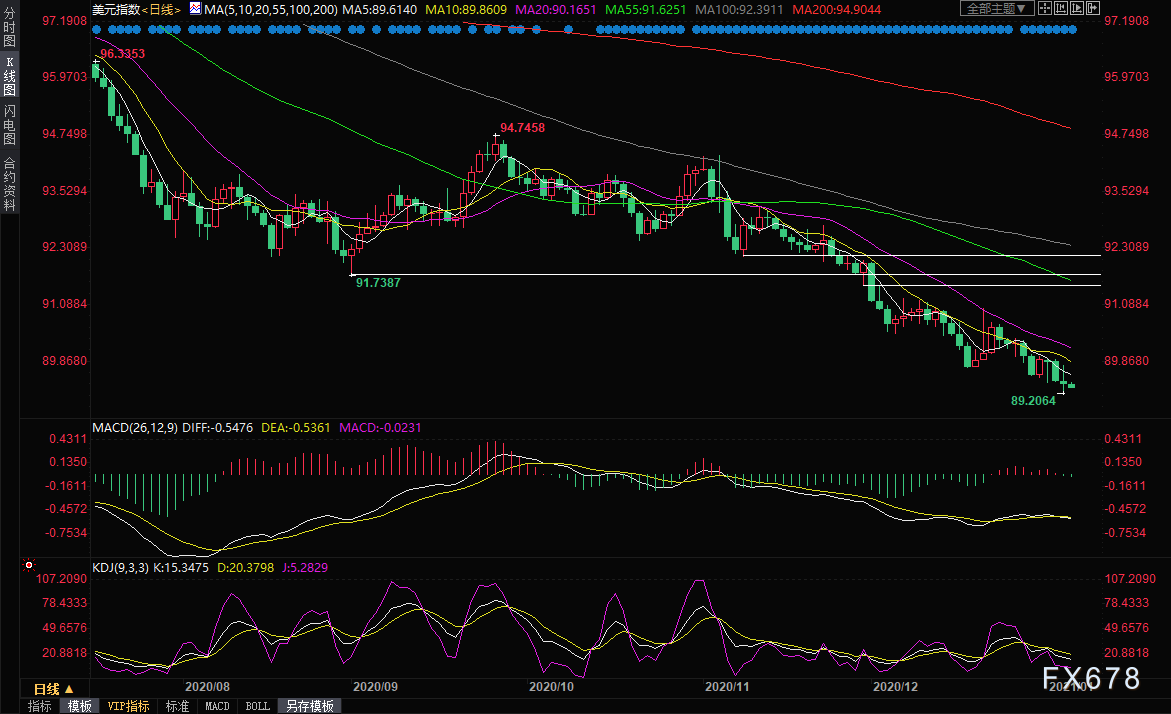Click the red dot icon beside KDJ
The height and width of the screenshot is (714, 1171).
click(x=84, y=567)
